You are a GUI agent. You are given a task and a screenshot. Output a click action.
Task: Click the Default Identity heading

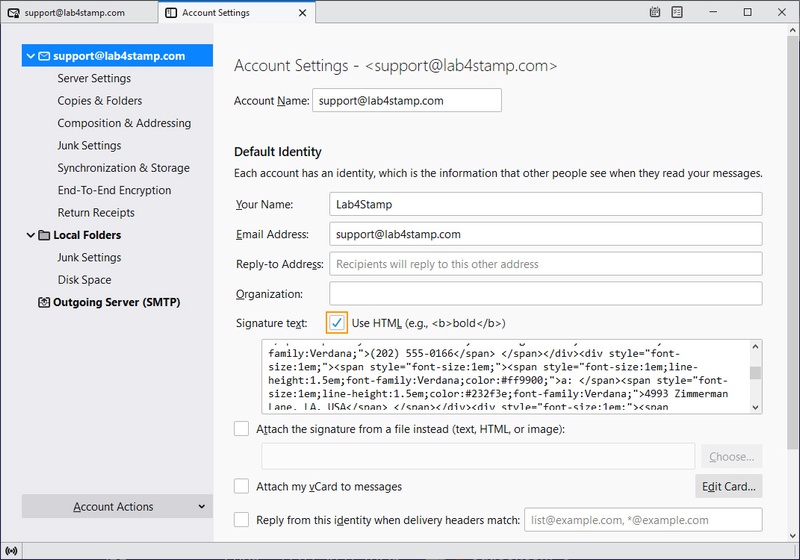click(x=278, y=151)
